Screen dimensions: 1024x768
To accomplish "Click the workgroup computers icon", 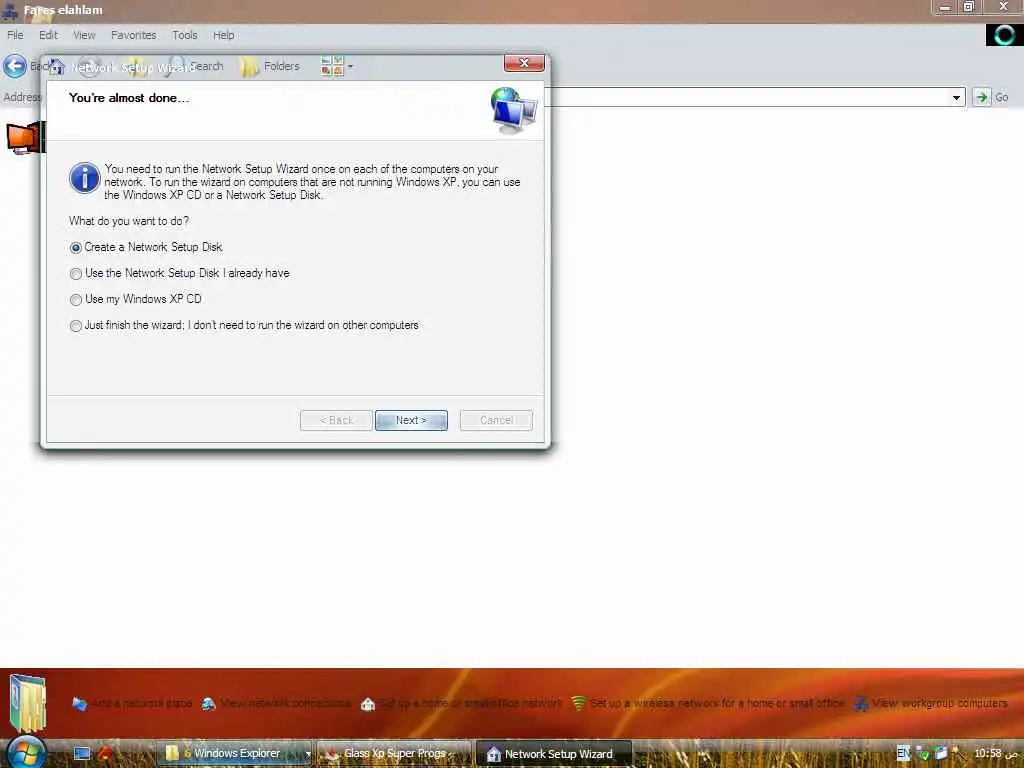I will (861, 704).
